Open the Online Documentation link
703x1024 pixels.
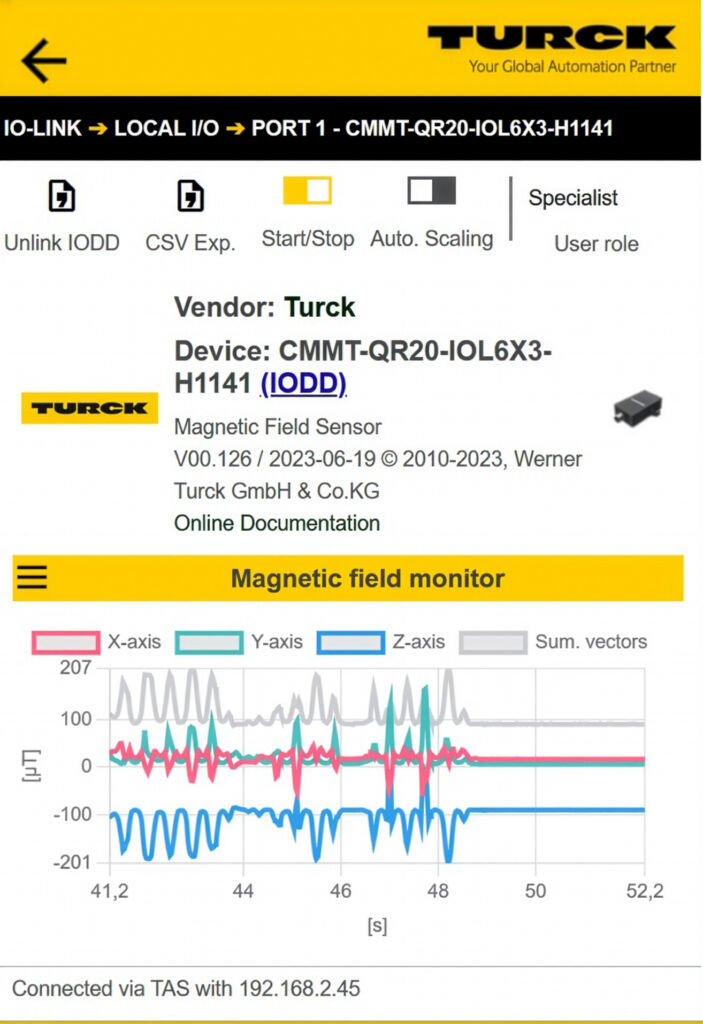pyautogui.click(x=277, y=523)
